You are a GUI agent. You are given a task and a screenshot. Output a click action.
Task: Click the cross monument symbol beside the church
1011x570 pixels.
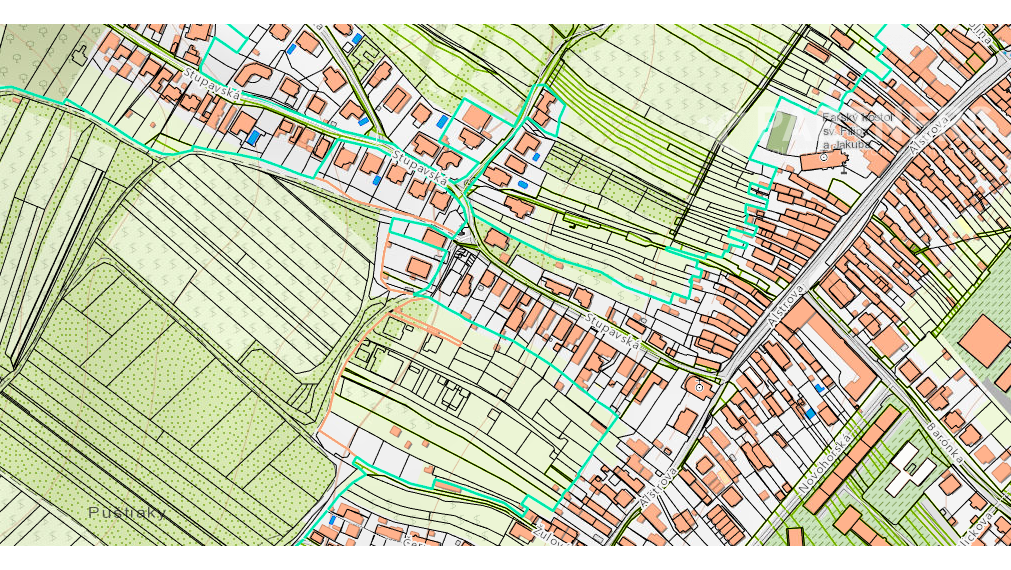coord(845,168)
